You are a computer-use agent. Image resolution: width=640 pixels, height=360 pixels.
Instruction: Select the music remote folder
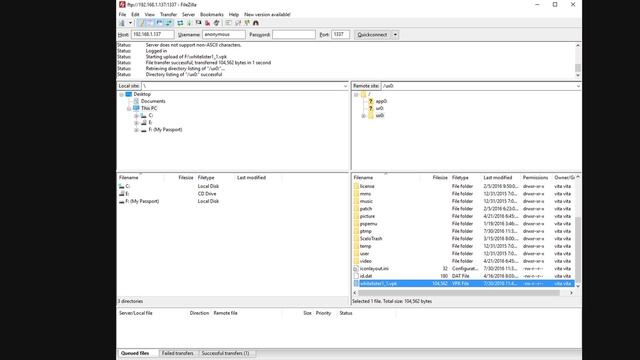point(366,201)
